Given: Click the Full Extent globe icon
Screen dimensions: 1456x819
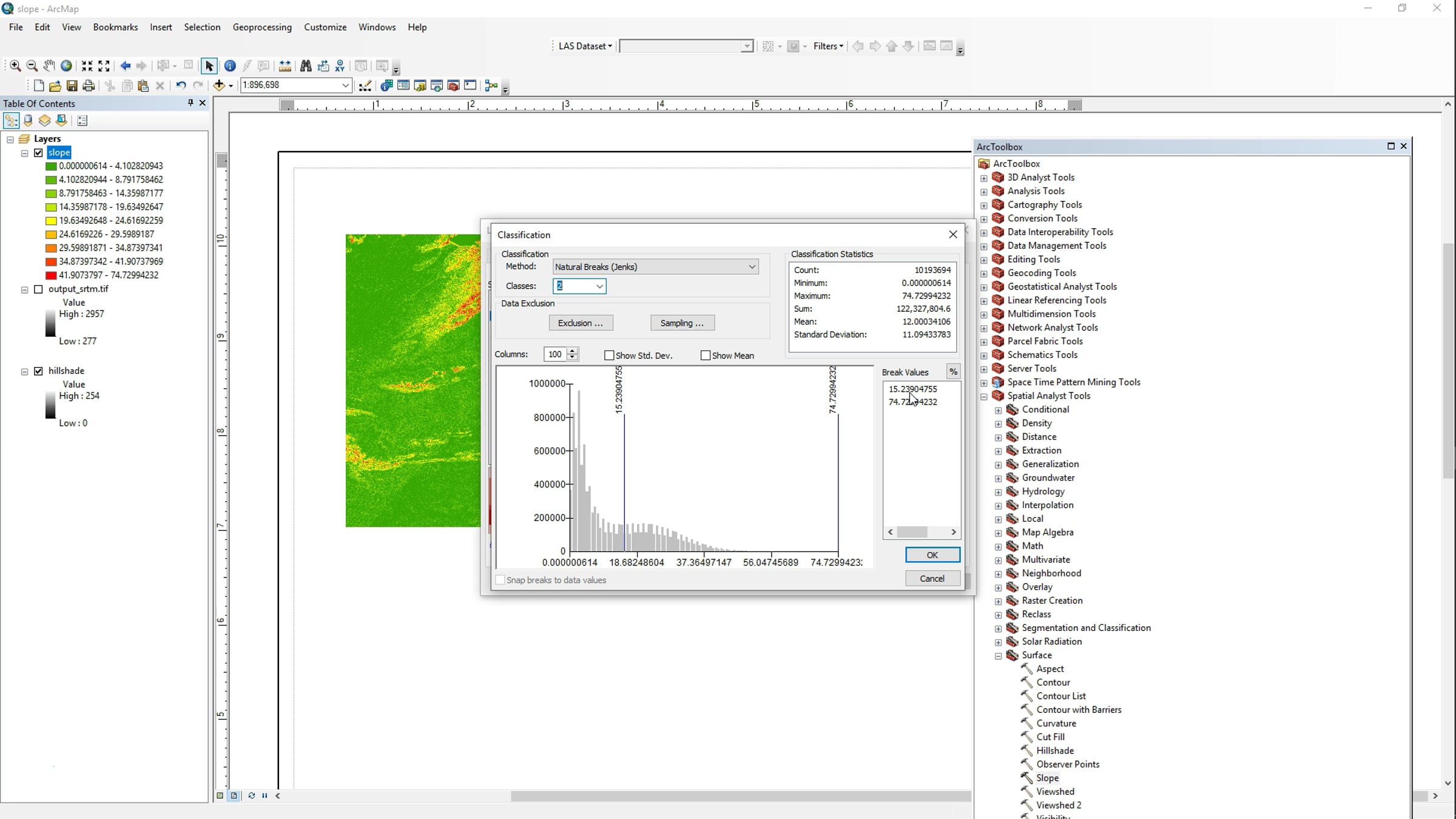Looking at the screenshot, I should (x=66, y=66).
